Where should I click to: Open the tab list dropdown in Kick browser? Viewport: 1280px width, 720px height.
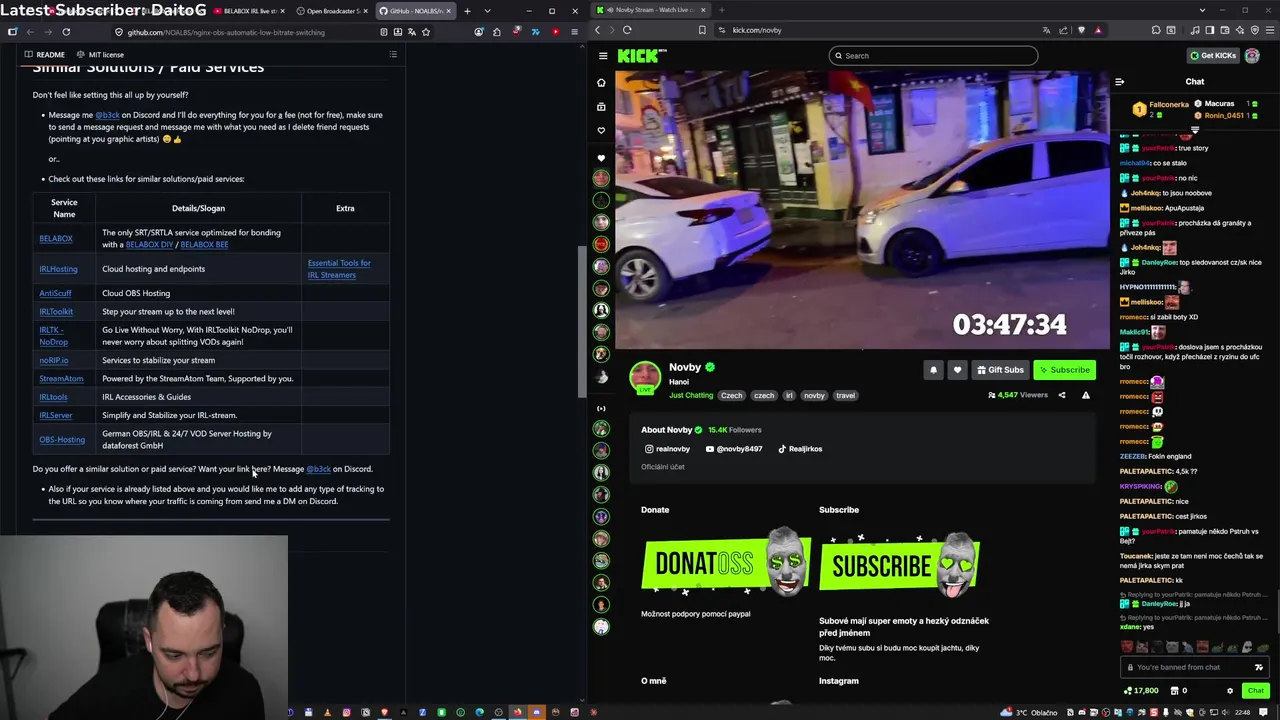(1202, 10)
